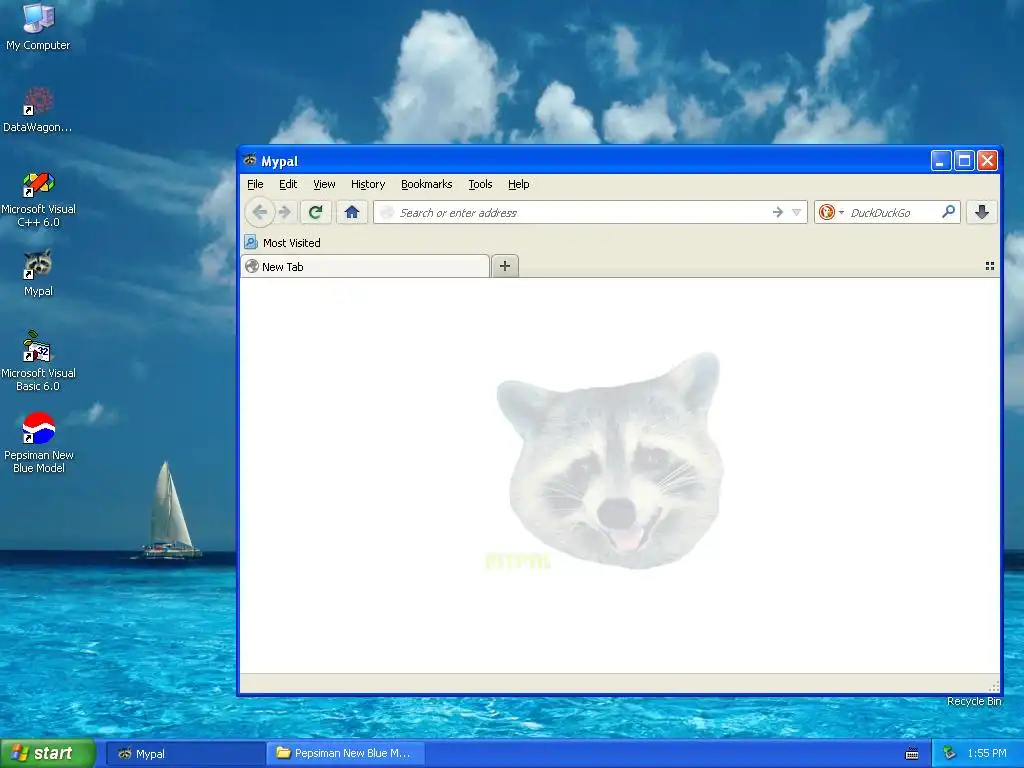This screenshot has height=768, width=1024.
Task: Expand the address bar history dropdown
Action: pos(796,212)
